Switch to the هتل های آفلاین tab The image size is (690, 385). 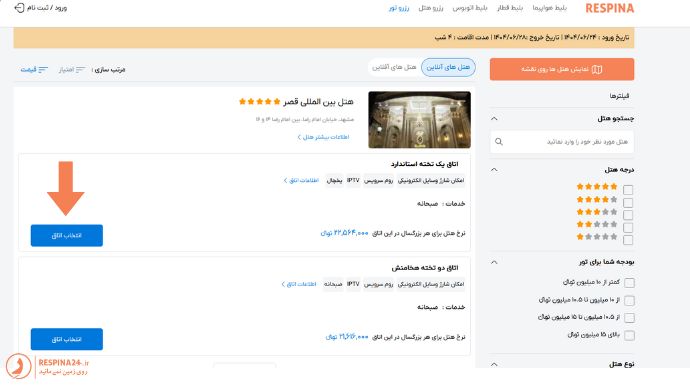click(x=394, y=67)
